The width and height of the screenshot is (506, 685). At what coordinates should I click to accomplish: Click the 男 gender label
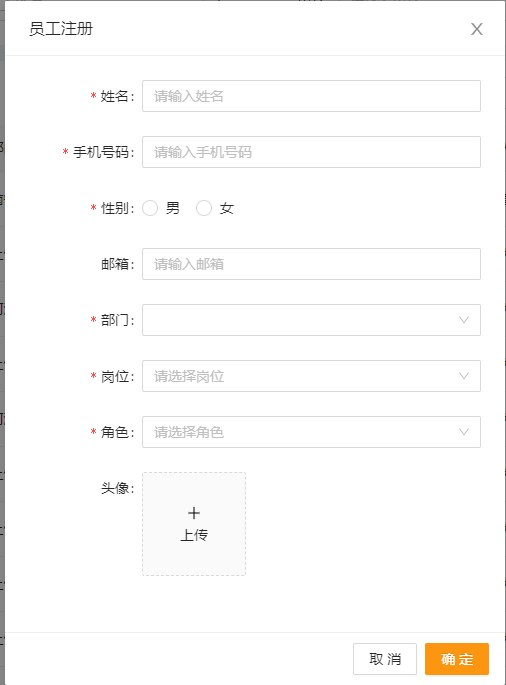pyautogui.click(x=173, y=208)
